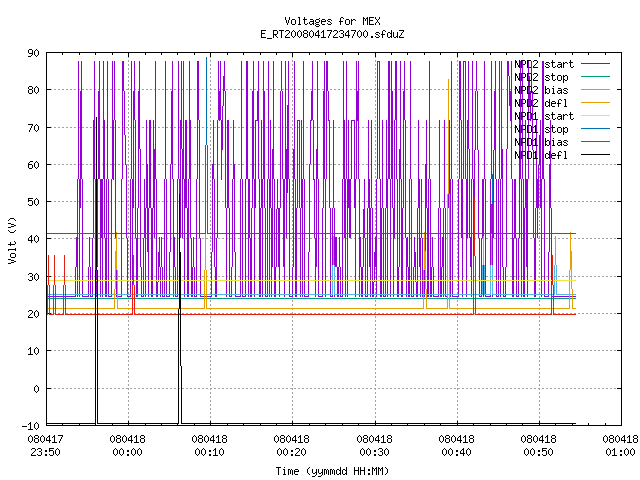This screenshot has width=640, height=480.
Task: Click the x-axis tick label 080418 00:10
Action: (x=209, y=446)
